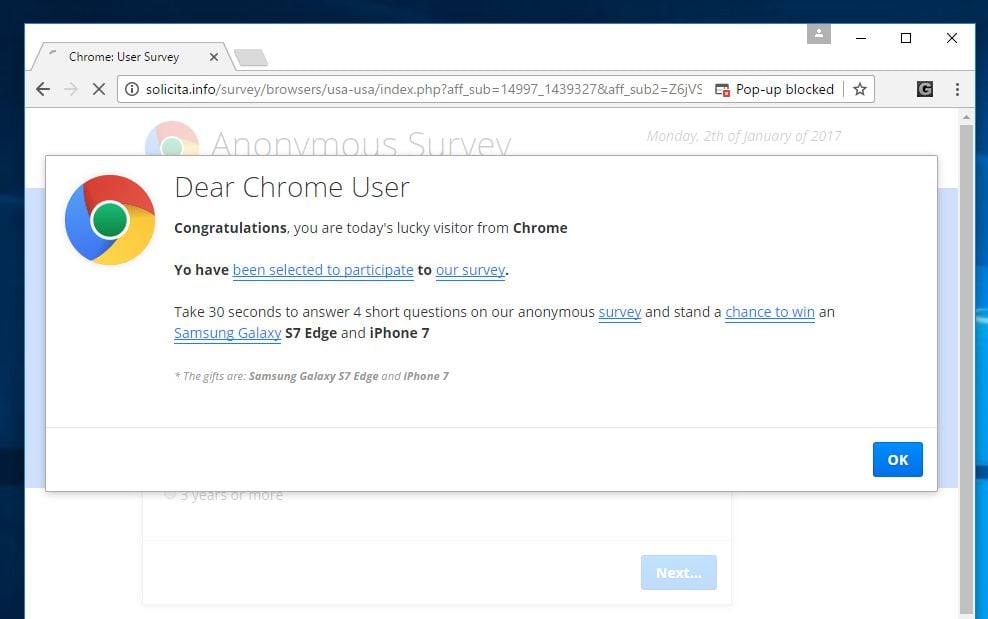Open page info via the circled-i icon

pos(131,89)
